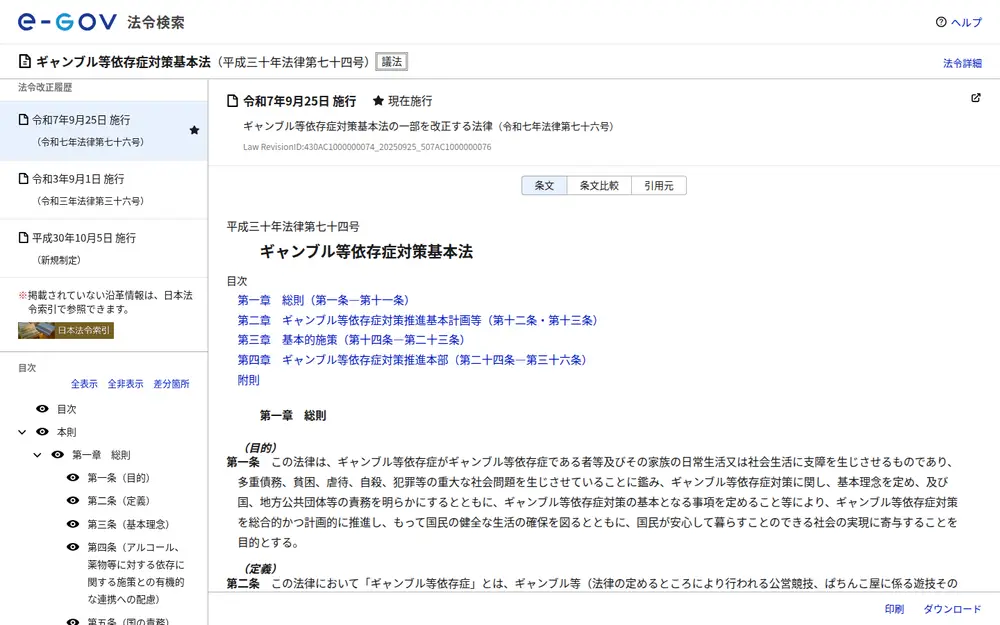Click the file icon for 令和3年9月1日 施行
Screen dimensions: 1000x625
pos(24,179)
